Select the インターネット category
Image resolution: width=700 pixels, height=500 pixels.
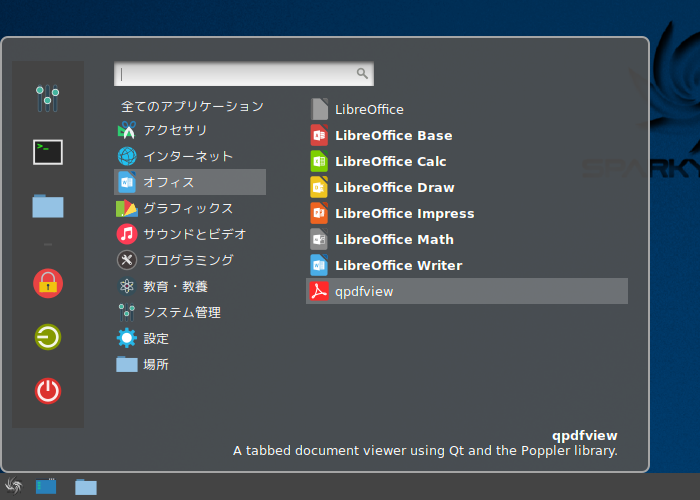pyautogui.click(x=190, y=156)
